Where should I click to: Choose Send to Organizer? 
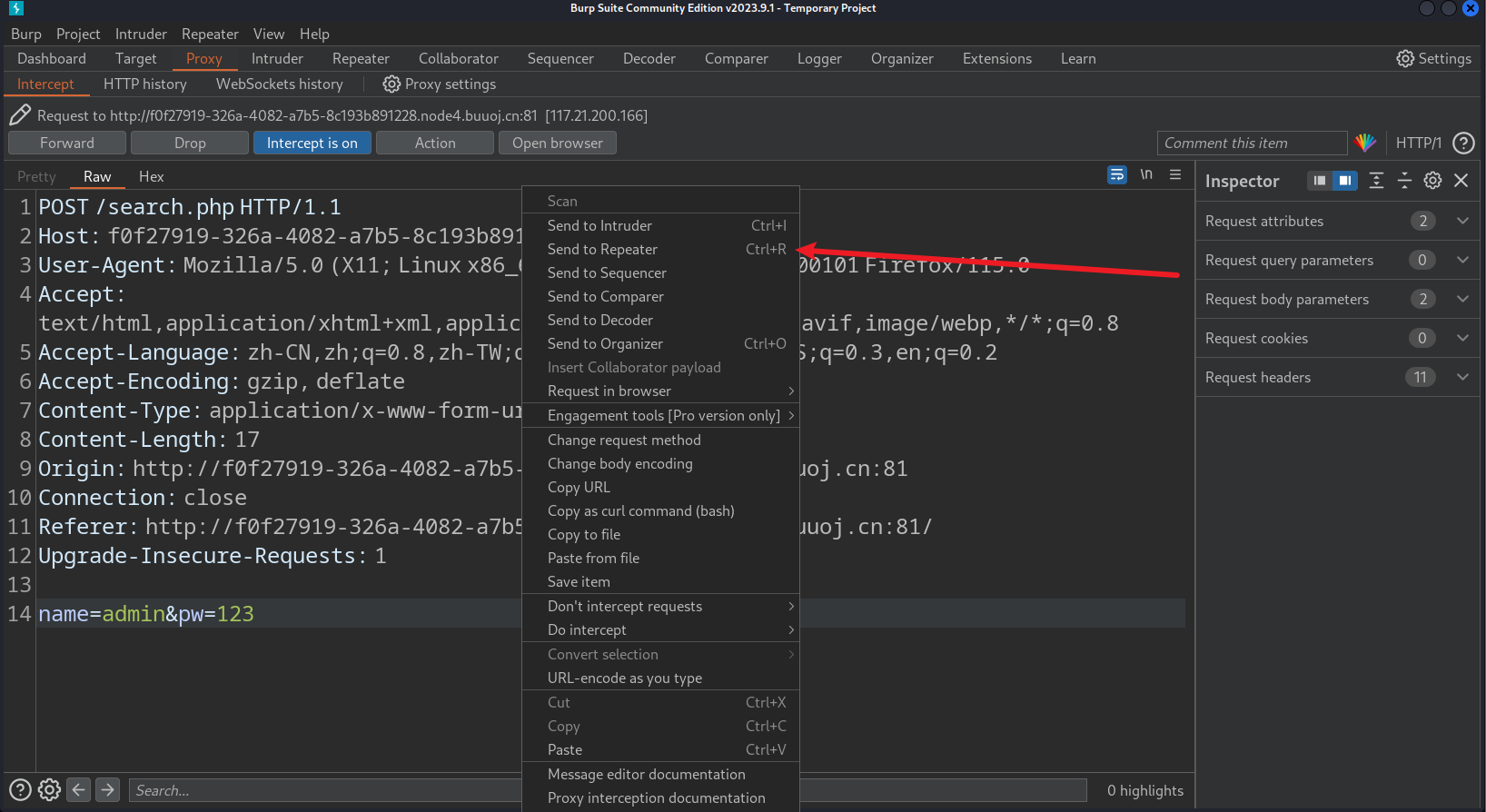(x=660, y=343)
